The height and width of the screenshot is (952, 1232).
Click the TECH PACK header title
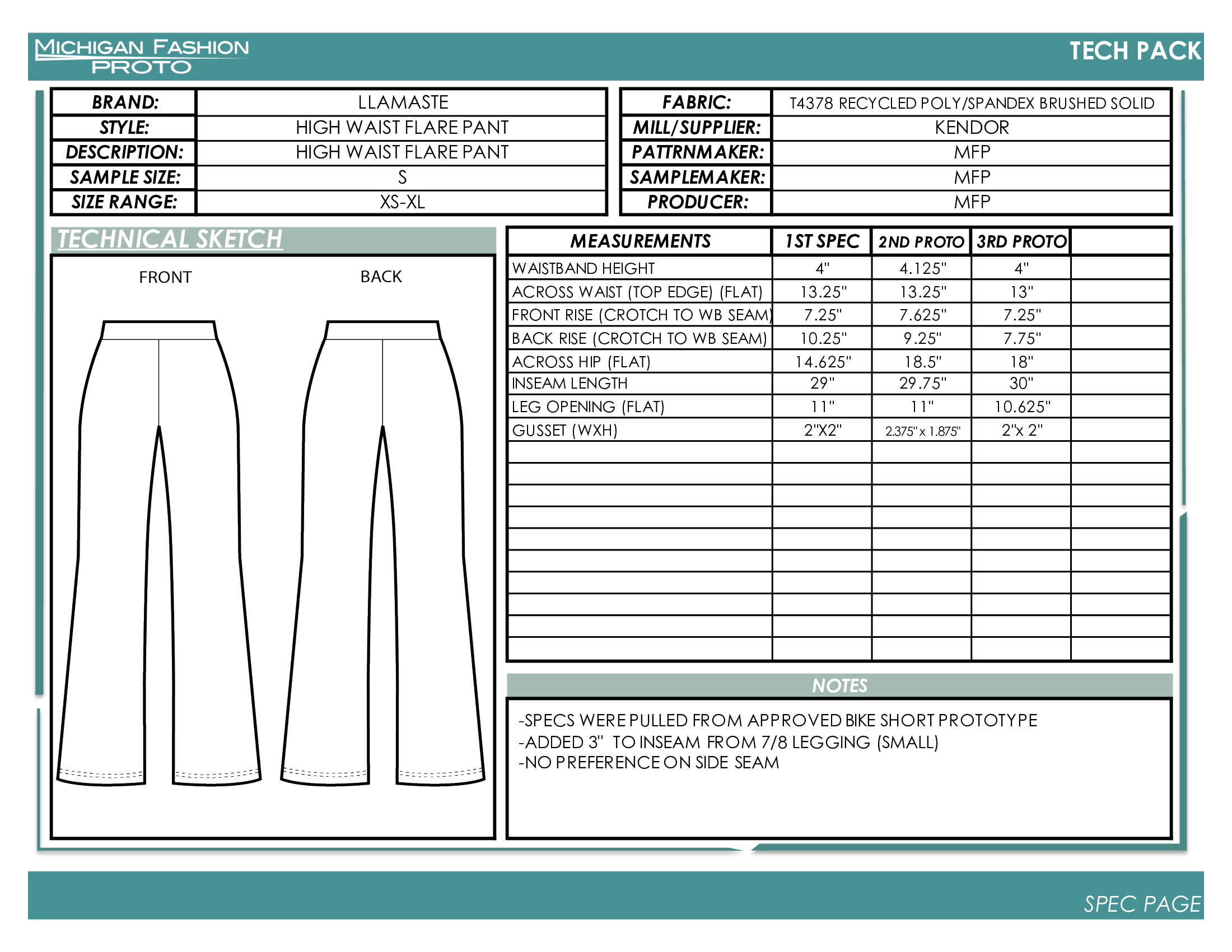[1135, 51]
